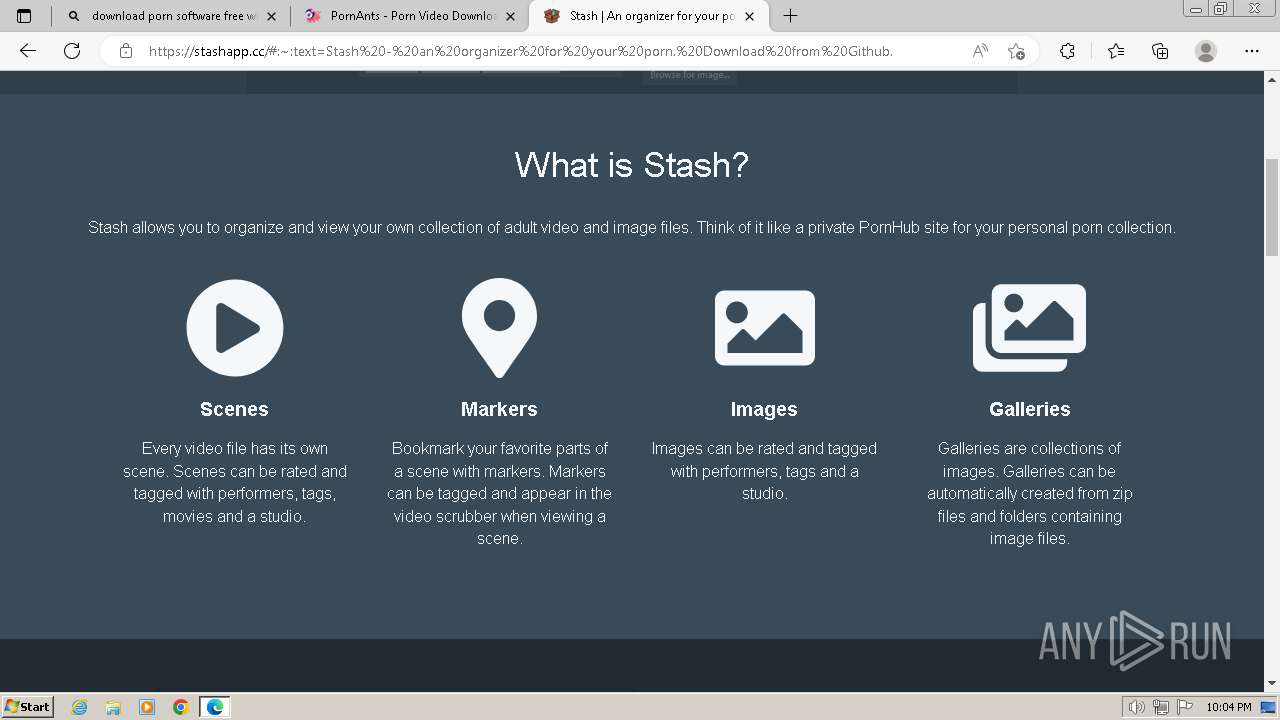
Task: Click the Scenes description paragraph
Action: 235,482
